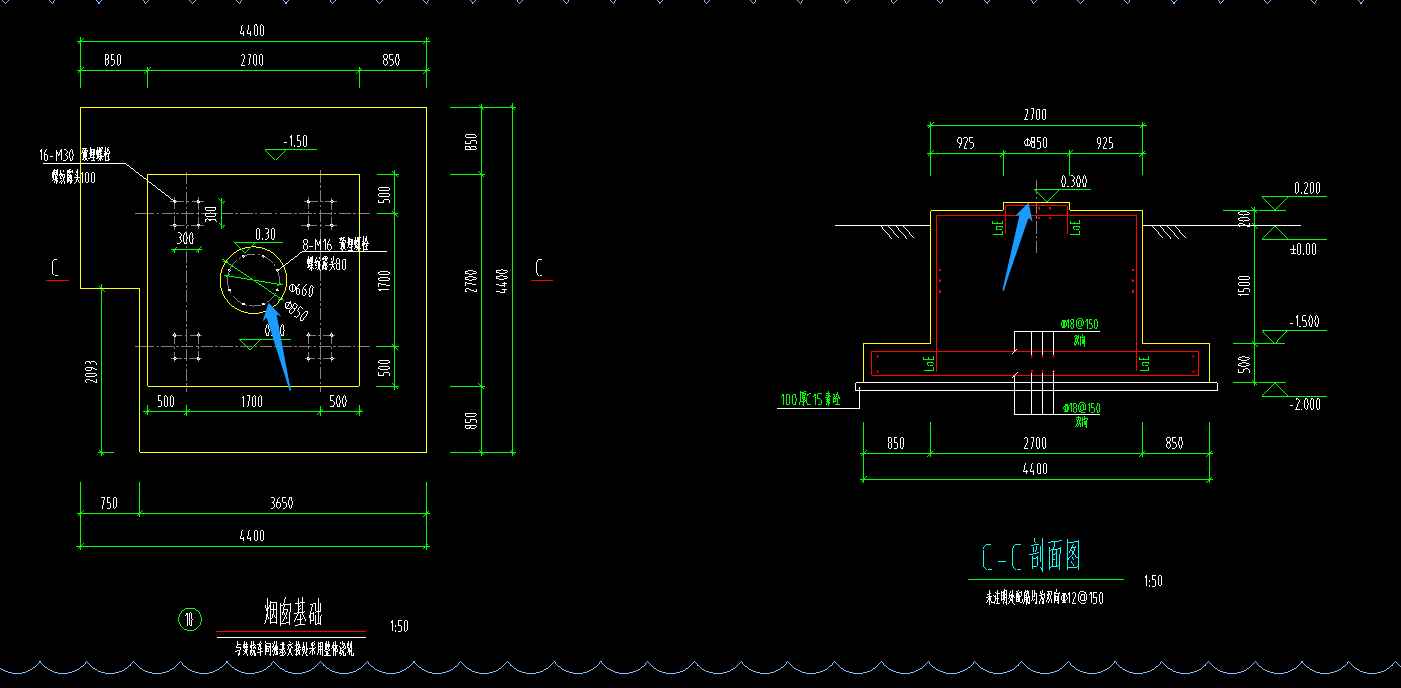Select the 3650 dimension text
The width and height of the screenshot is (1401, 688).
pos(281,504)
